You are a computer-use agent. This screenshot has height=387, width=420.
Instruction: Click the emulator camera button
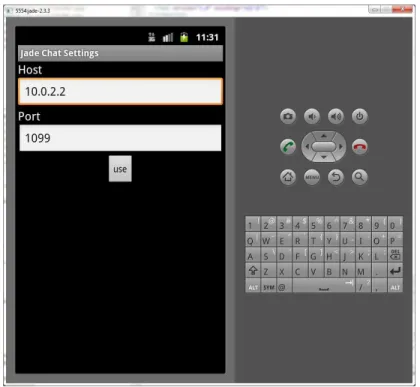pos(288,116)
